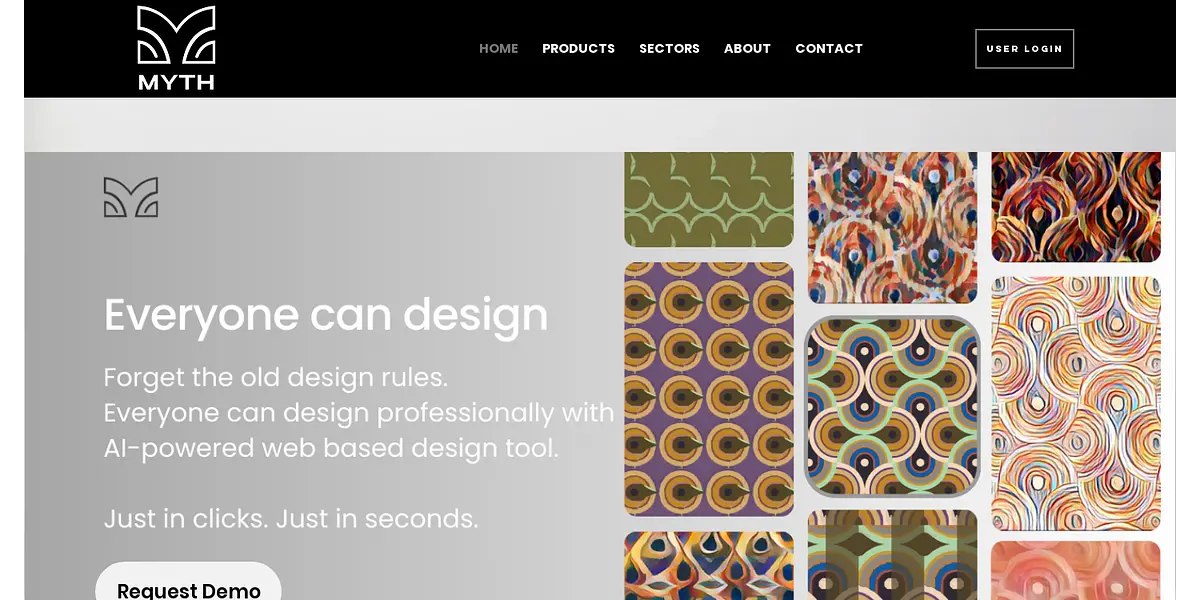This screenshot has width=1200, height=600.
Task: Click the "Just in clicks. Just in seconds." text
Action: (x=291, y=519)
